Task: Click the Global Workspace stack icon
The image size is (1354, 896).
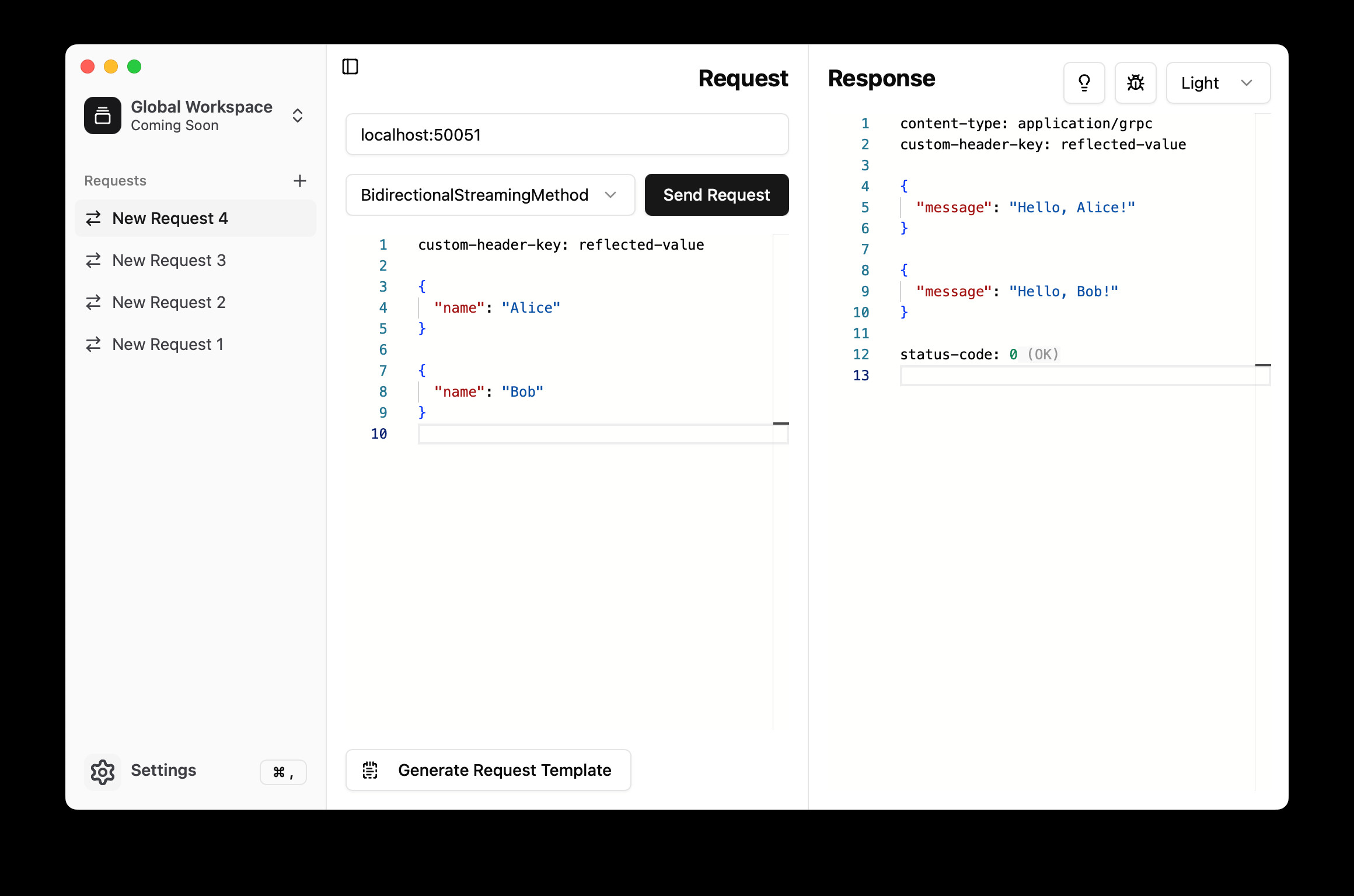Action: (x=103, y=116)
